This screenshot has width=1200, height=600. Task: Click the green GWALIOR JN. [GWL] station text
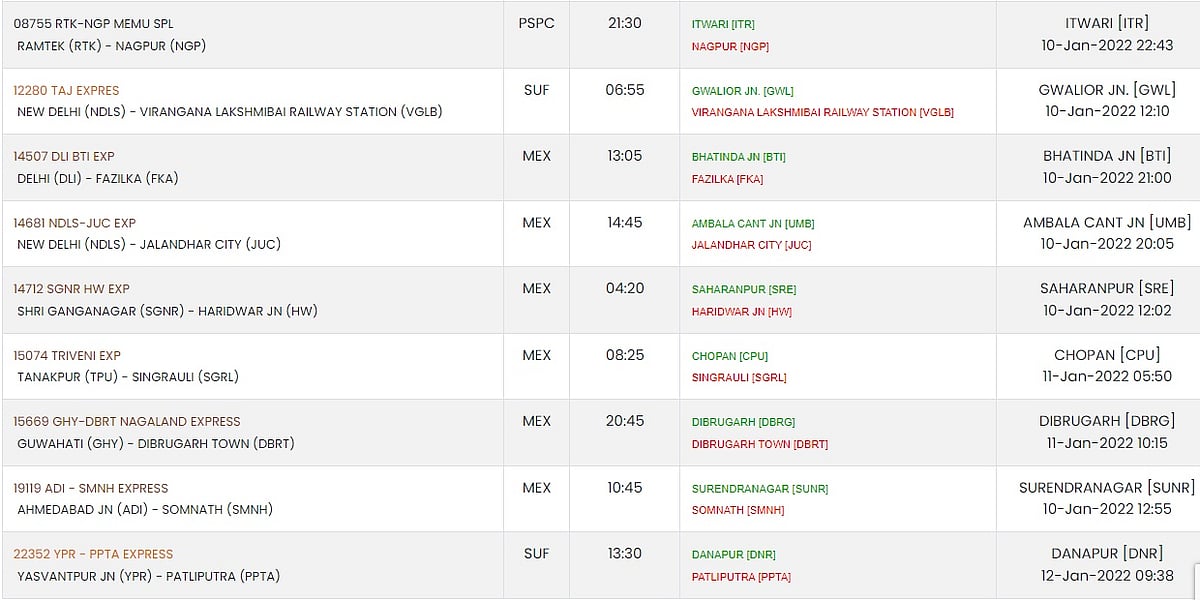(x=742, y=91)
